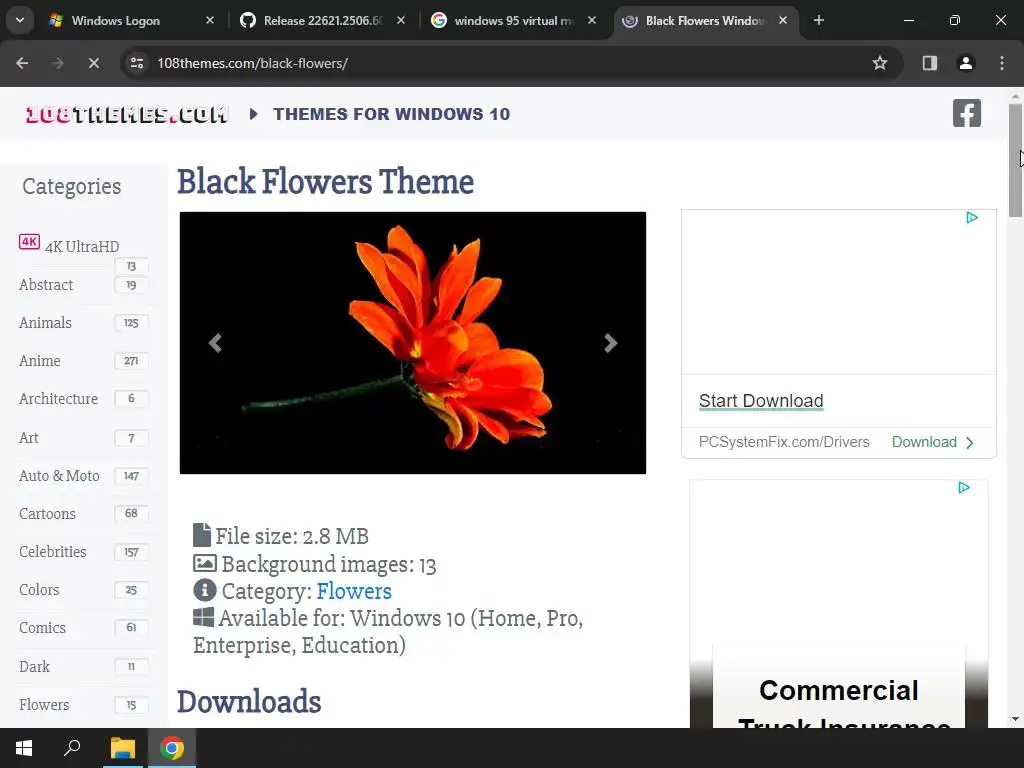This screenshot has height=768, width=1024.
Task: Go back to the previous page
Action: 22,63
